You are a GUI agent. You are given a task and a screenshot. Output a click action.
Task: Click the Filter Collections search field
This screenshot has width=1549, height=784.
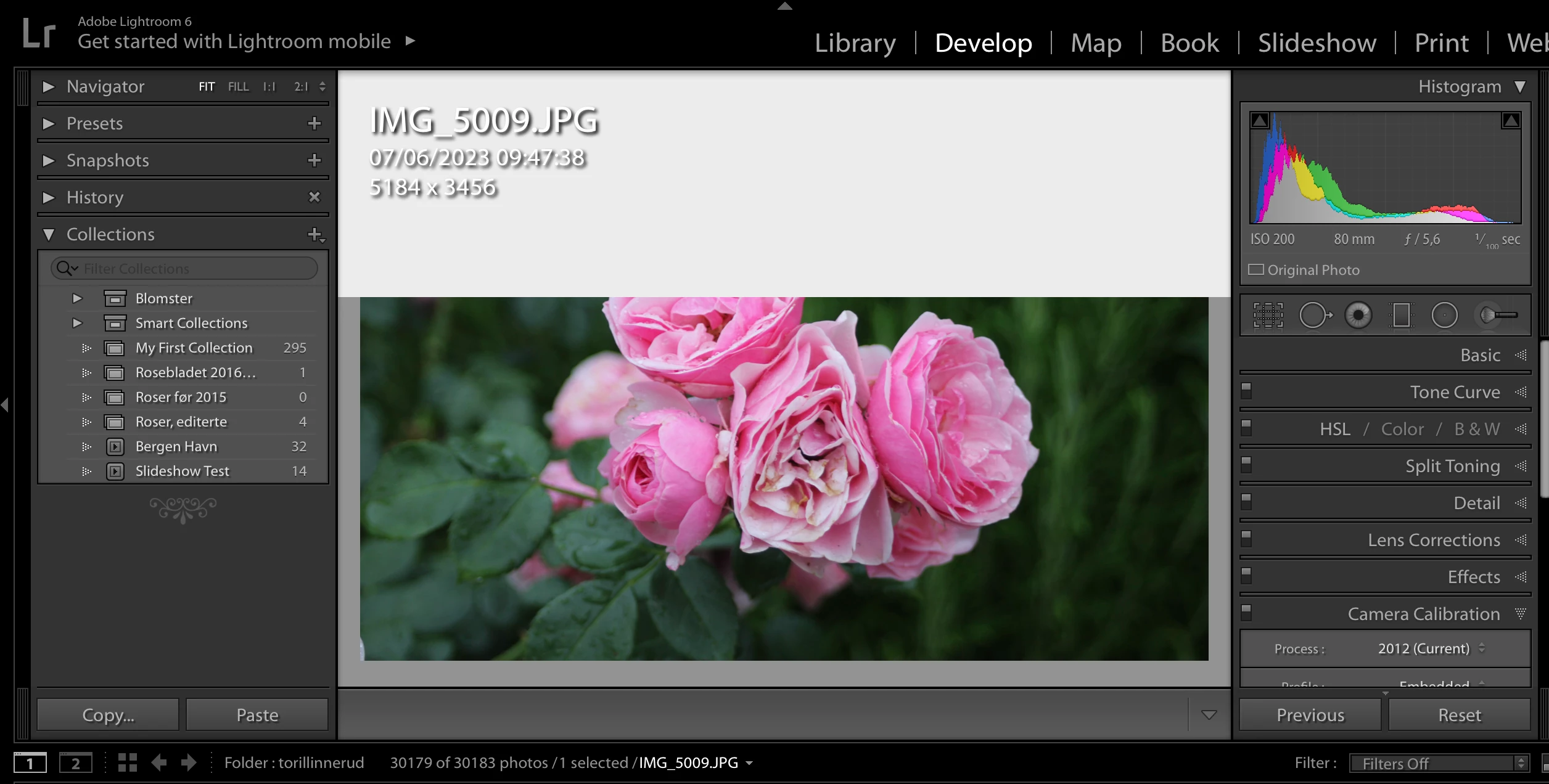191,269
